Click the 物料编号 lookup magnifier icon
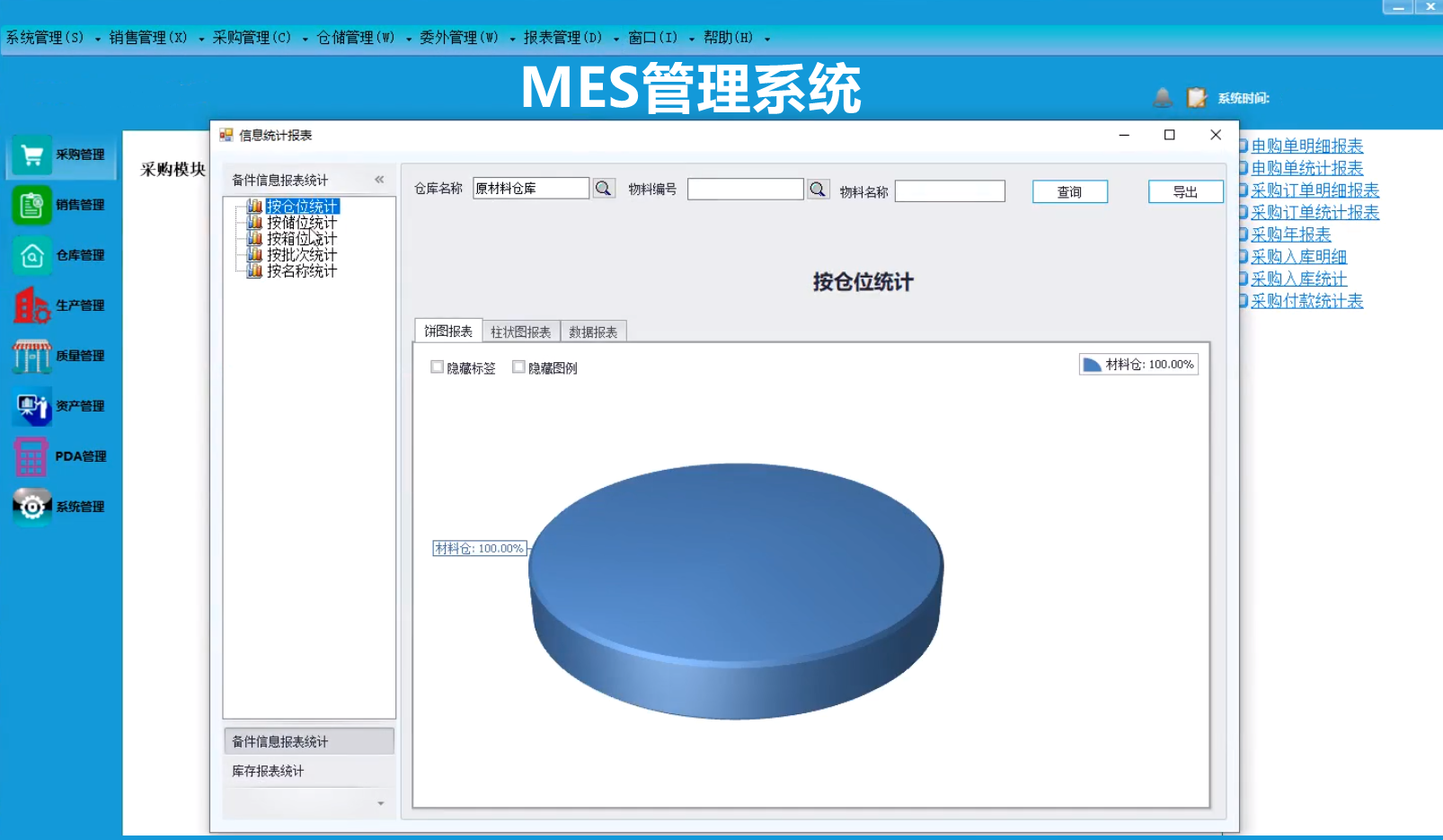 [x=818, y=189]
